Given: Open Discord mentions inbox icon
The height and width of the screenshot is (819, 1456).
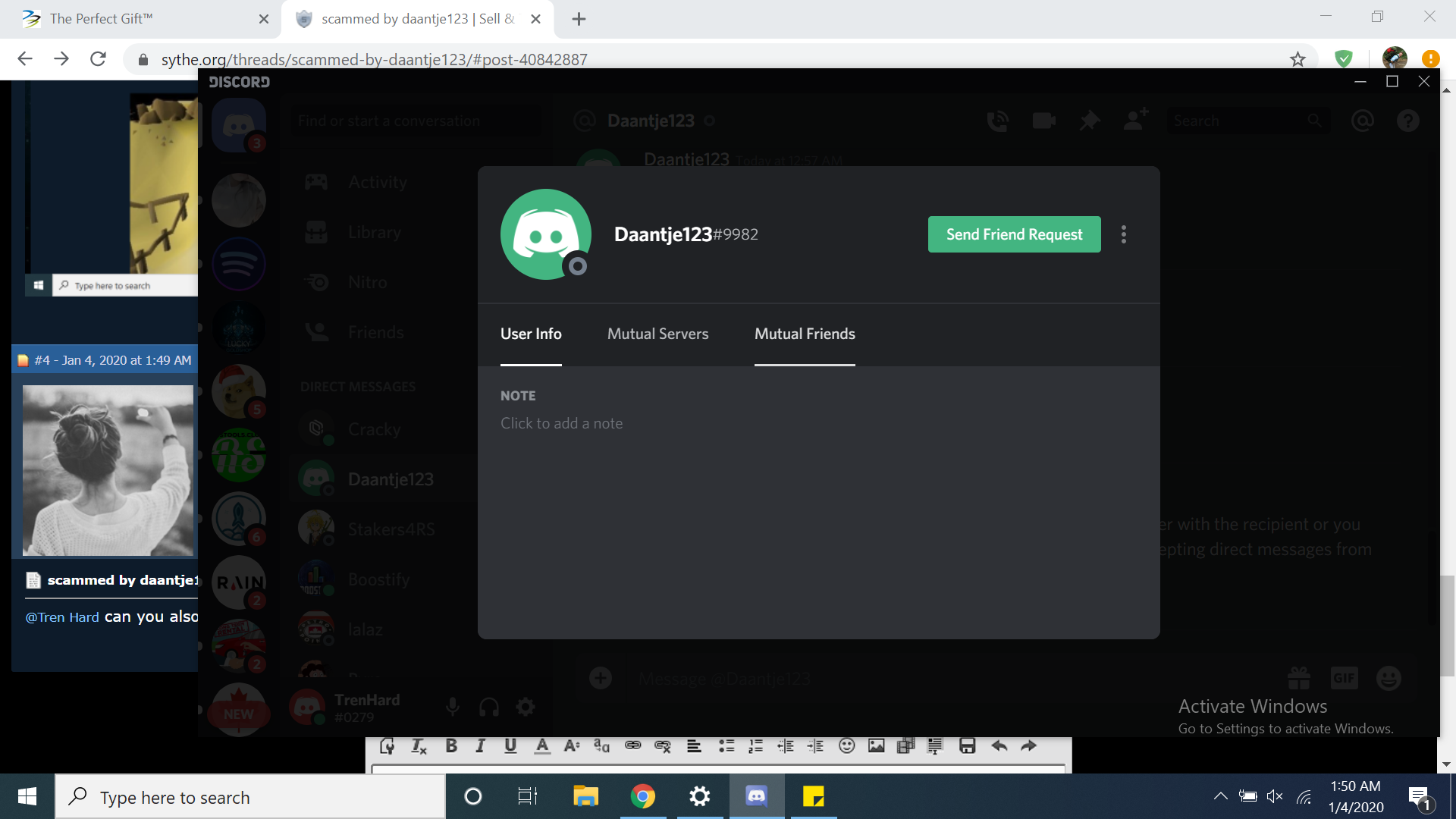Looking at the screenshot, I should pyautogui.click(x=1363, y=121).
